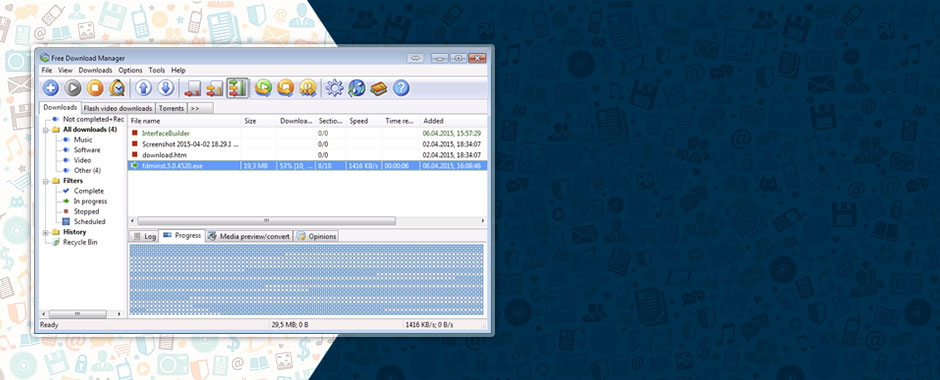This screenshot has height=380, width=940.
Task: Open the Options menu
Action: 130,70
